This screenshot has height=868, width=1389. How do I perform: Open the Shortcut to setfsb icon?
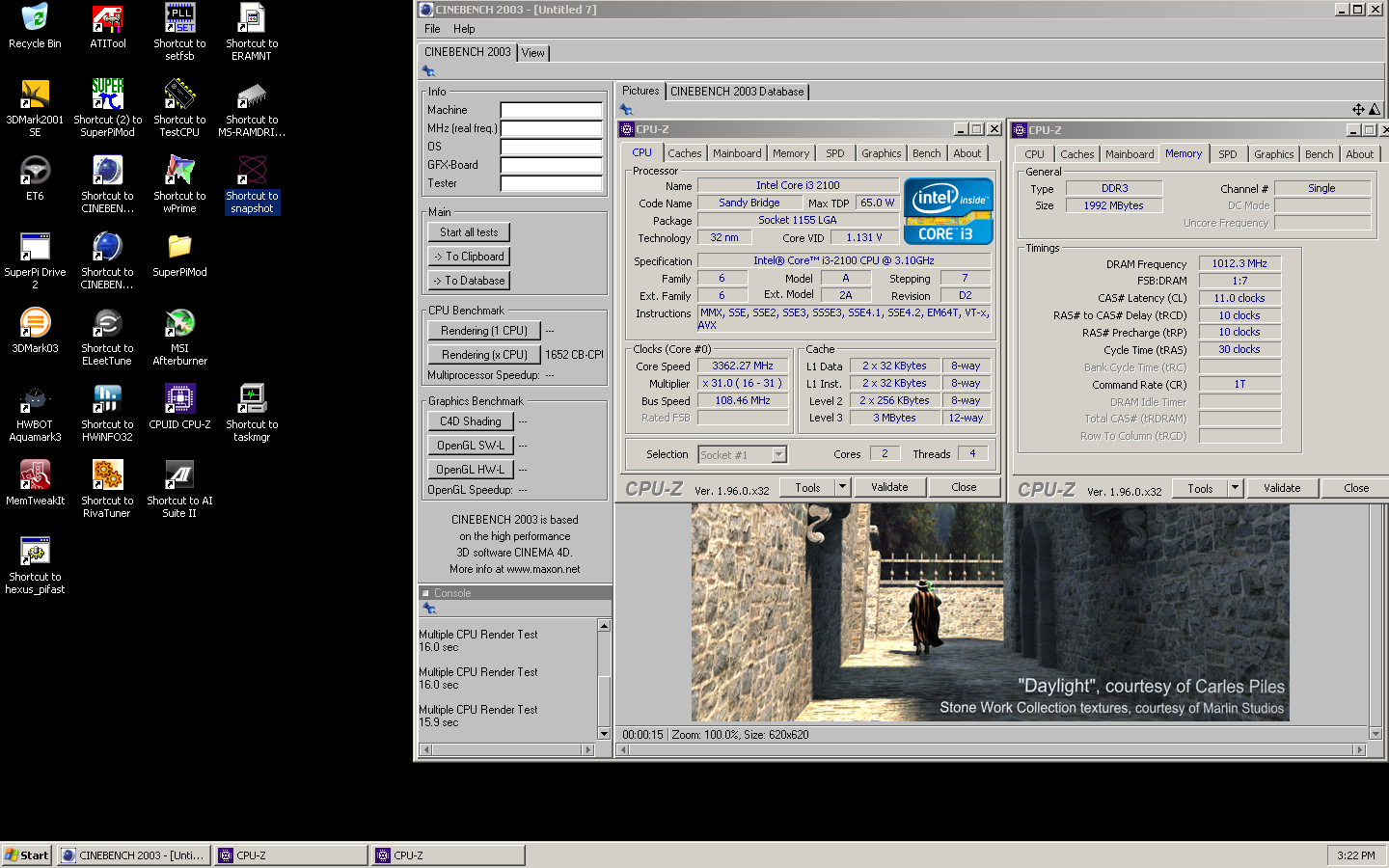[179, 32]
